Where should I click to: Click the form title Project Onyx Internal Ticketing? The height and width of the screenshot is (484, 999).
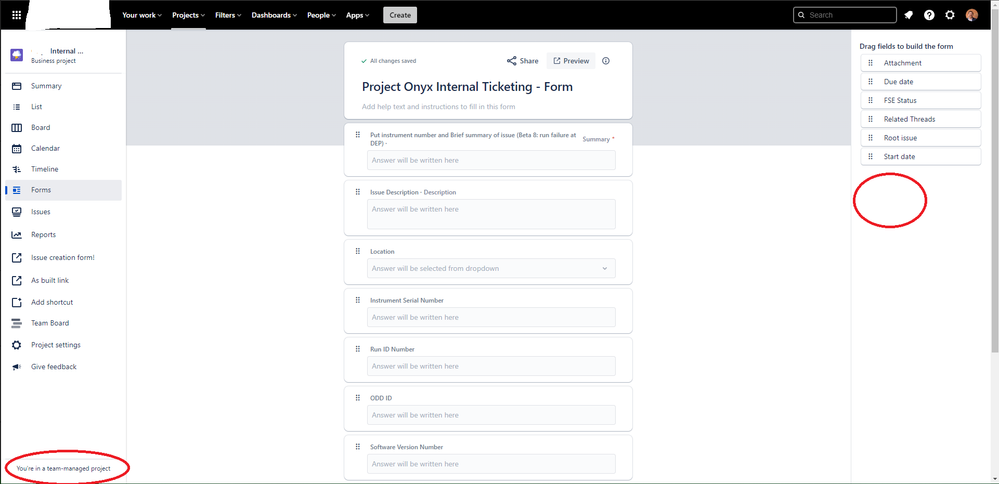[467, 87]
